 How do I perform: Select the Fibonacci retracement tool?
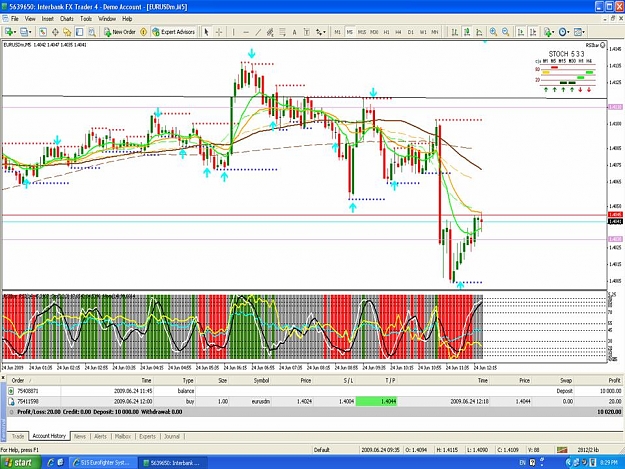282,32
